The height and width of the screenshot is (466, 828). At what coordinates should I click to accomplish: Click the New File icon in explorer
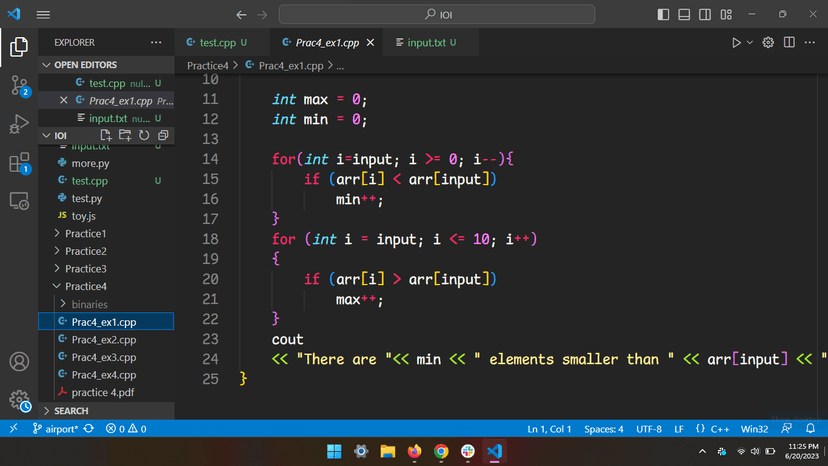106,135
